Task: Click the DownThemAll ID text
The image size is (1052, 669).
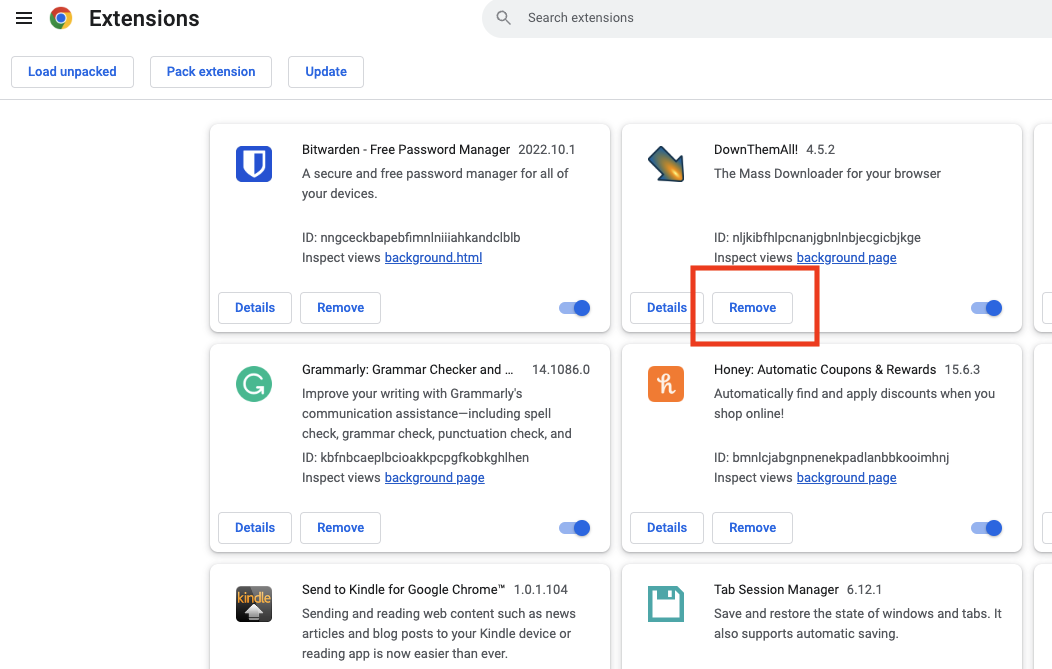Action: (817, 238)
